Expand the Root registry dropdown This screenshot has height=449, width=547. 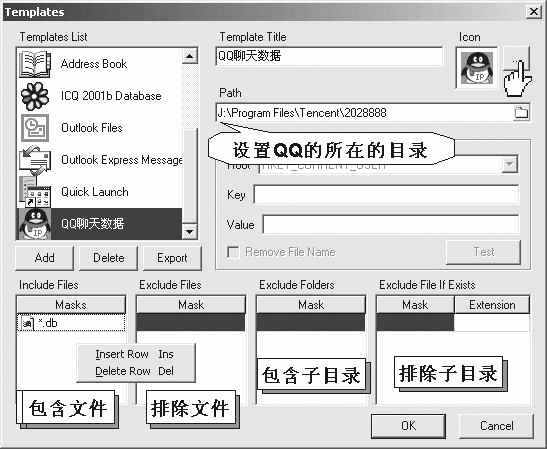coord(510,164)
